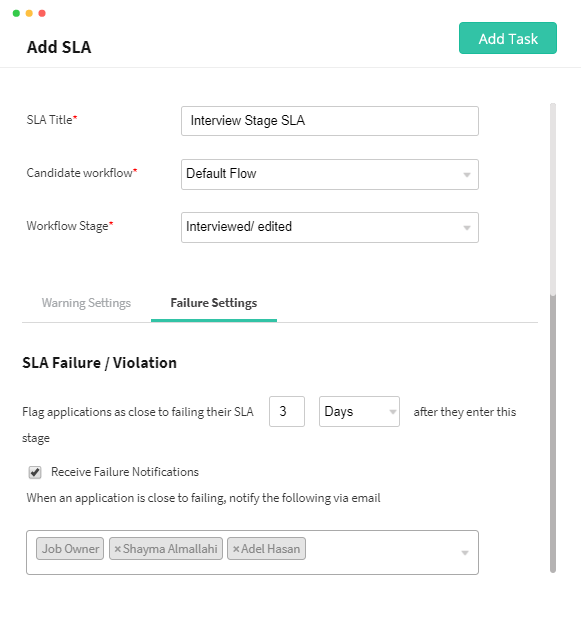Click the yellow window control dot
The width and height of the screenshot is (583, 620).
coord(29,13)
